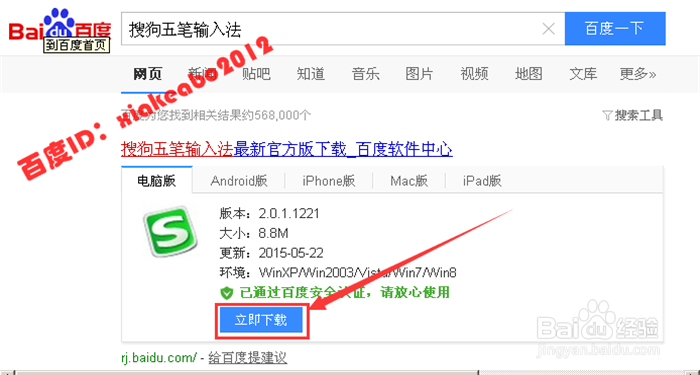Open the 图片 tab
The width and height of the screenshot is (700, 375).
(x=419, y=74)
